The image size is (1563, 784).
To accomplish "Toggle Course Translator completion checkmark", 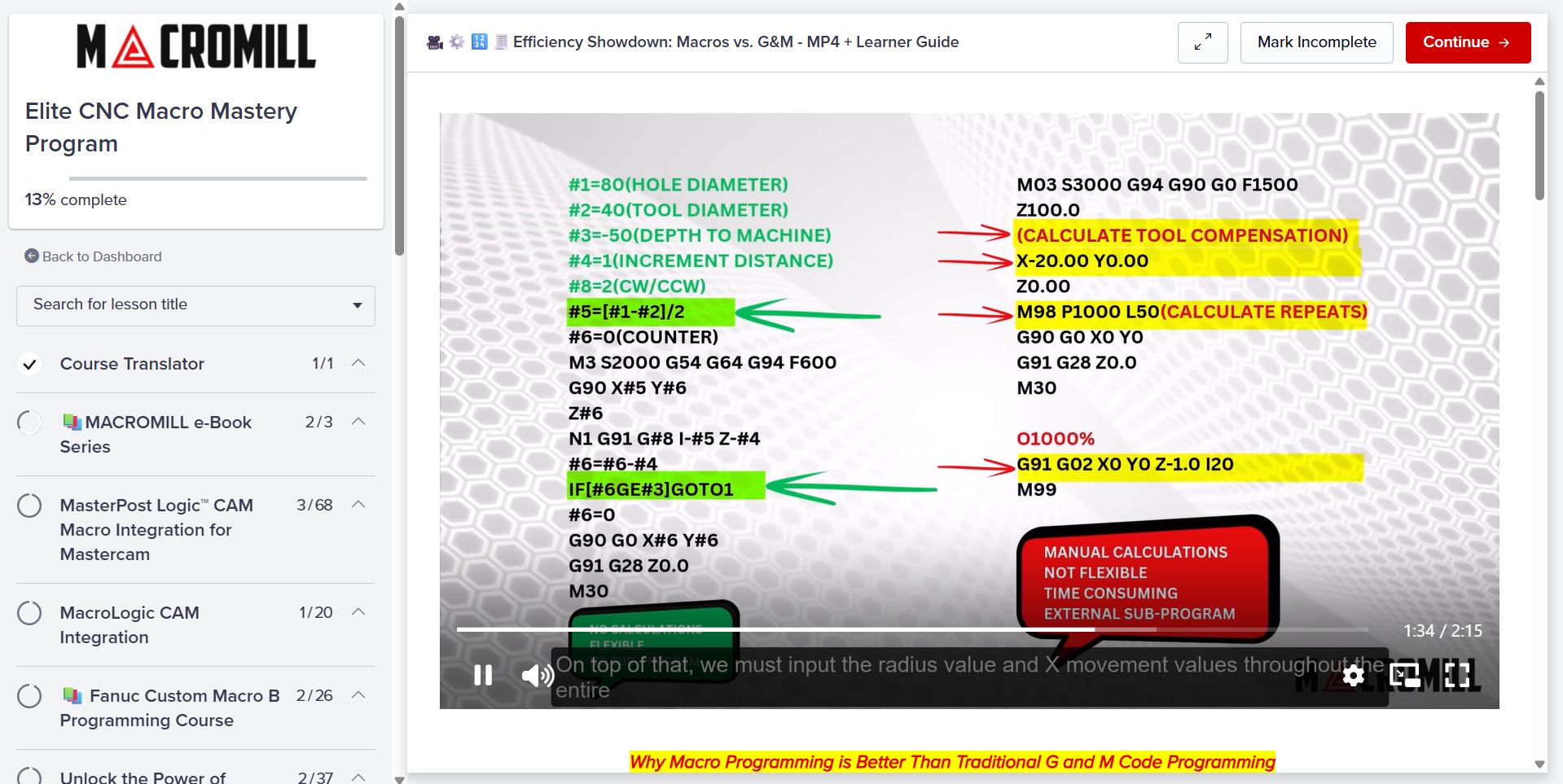I will (x=29, y=364).
